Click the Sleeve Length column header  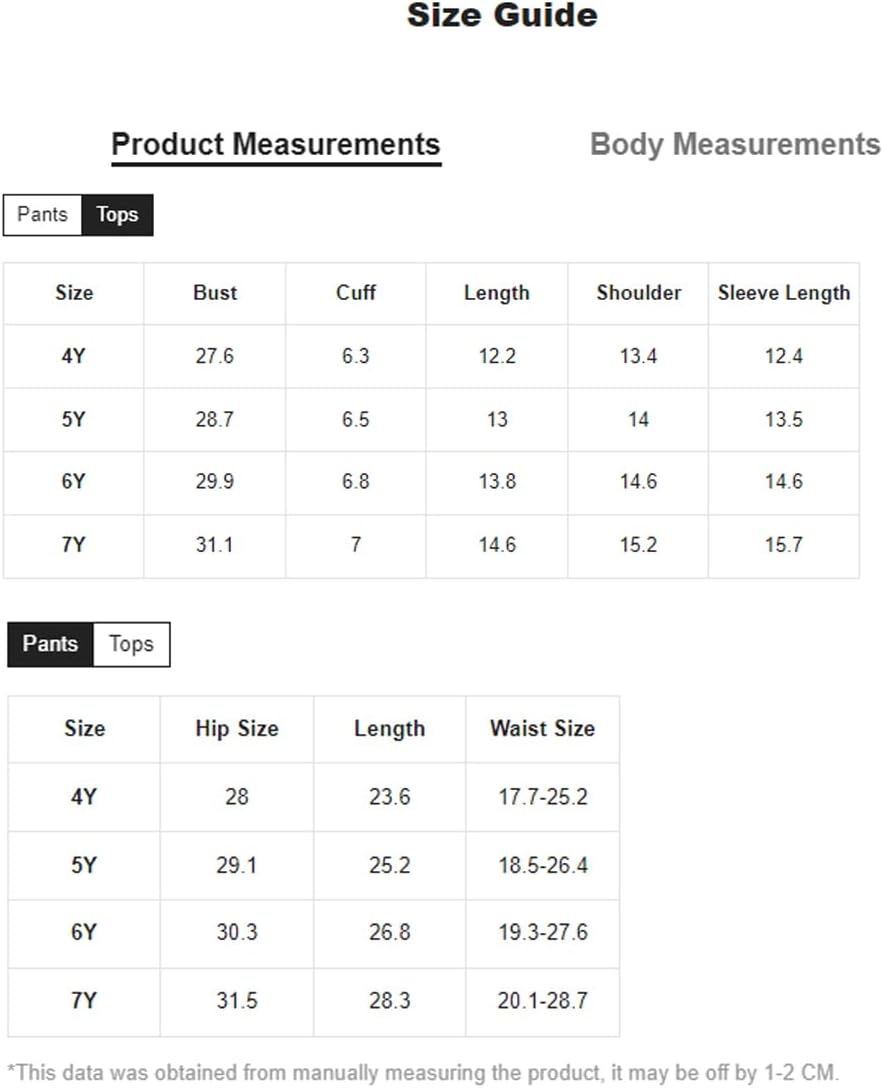pyautogui.click(x=784, y=293)
